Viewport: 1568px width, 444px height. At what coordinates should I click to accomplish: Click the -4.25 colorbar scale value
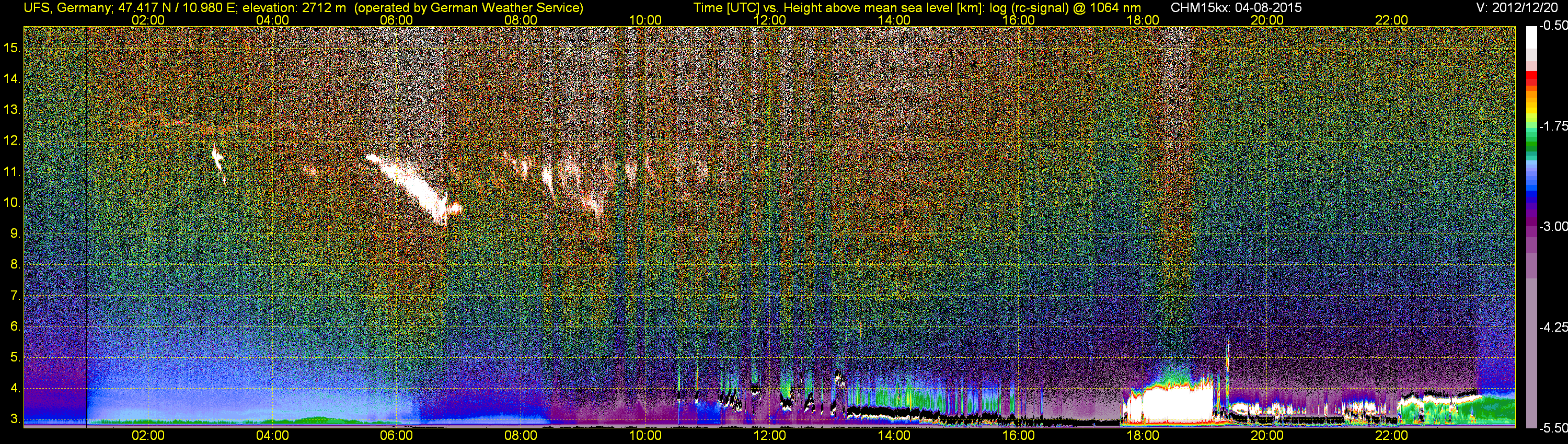1554,327
